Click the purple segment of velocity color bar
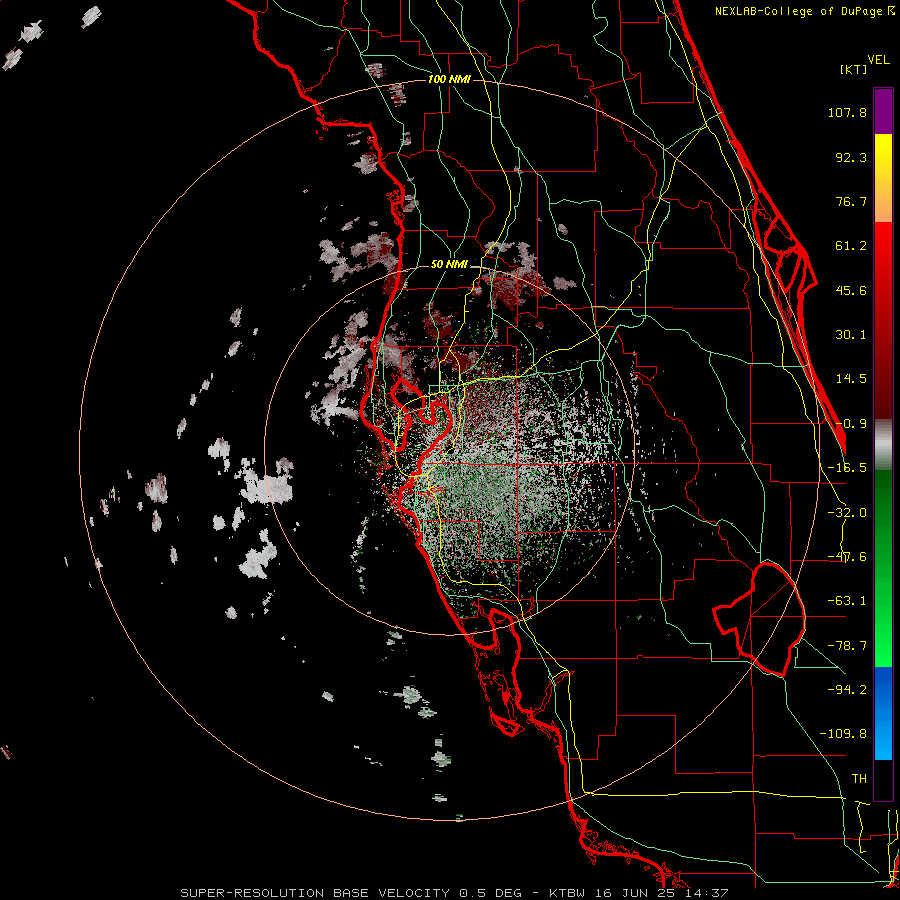 (x=883, y=111)
